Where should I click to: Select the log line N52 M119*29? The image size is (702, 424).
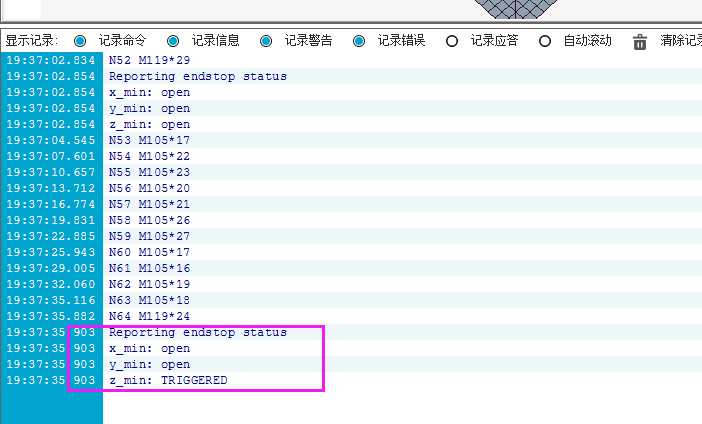[149, 60]
